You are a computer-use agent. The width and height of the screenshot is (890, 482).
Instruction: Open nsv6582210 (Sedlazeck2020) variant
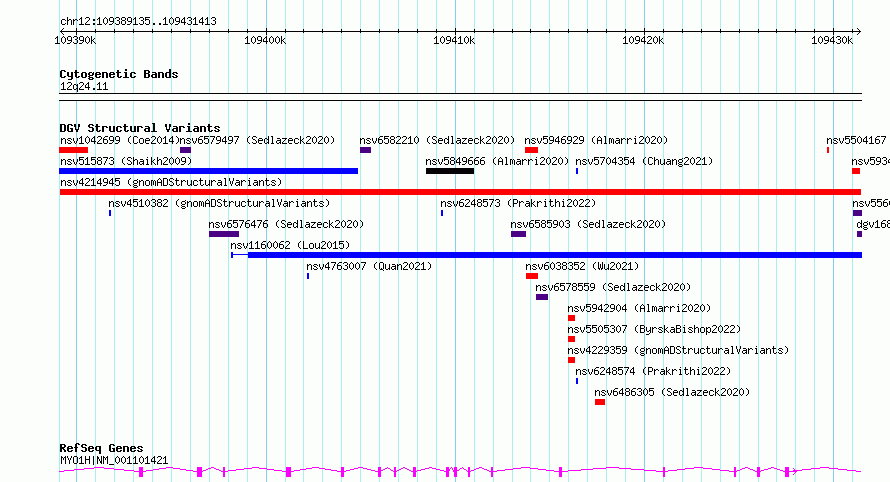point(437,140)
